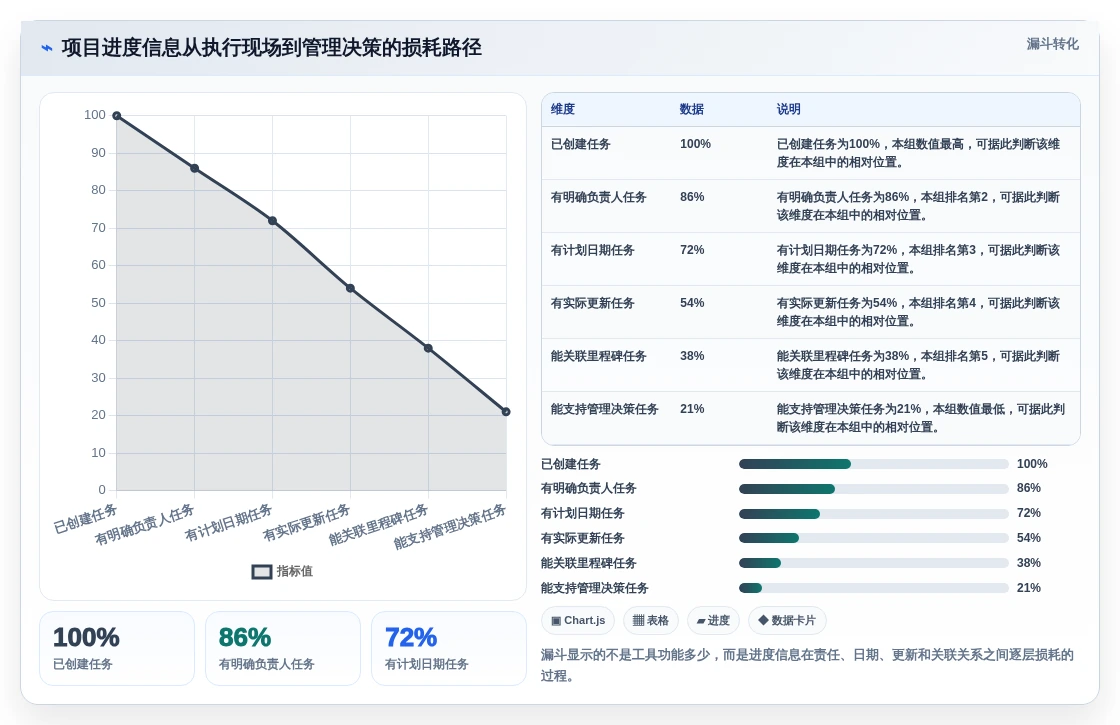Image resolution: width=1120 pixels, height=725 pixels.
Task: Click the chart x-axis label 有实际更新任务
Action: click(x=306, y=523)
